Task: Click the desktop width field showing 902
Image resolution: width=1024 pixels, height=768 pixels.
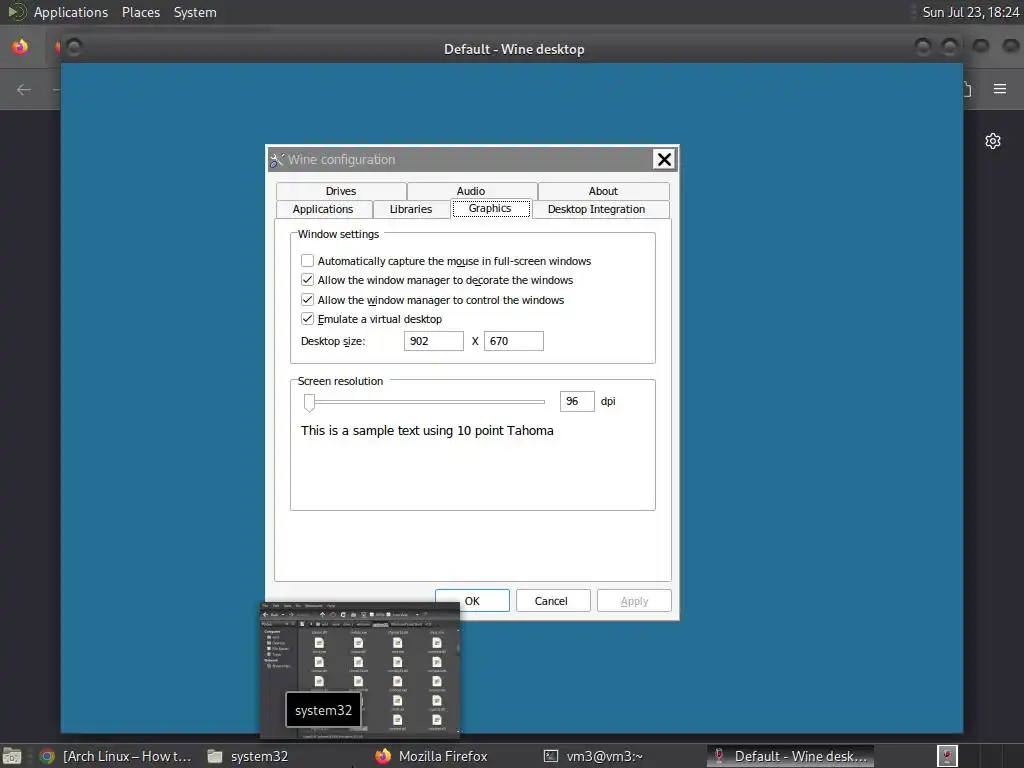Action: [434, 341]
